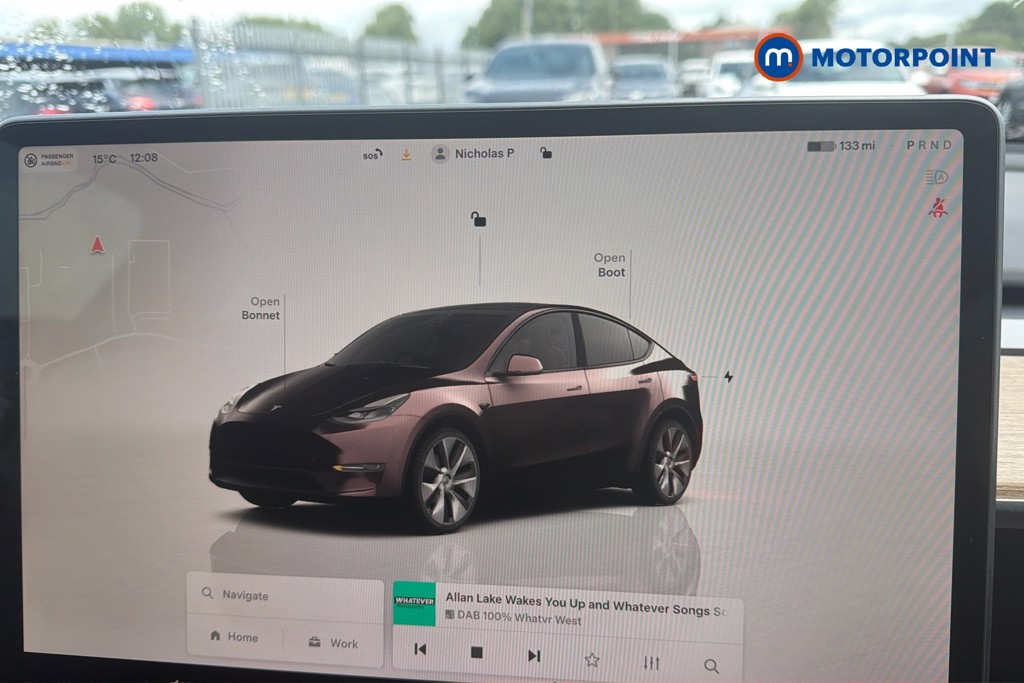The image size is (1024, 683).
Task: Skip to the previous station
Action: tap(421, 649)
